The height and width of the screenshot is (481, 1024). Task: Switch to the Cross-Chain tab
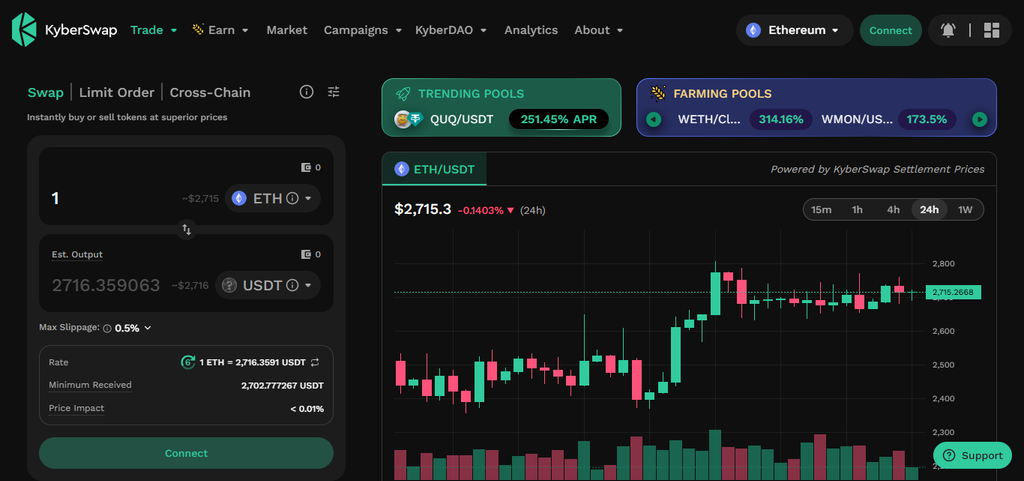click(x=210, y=92)
